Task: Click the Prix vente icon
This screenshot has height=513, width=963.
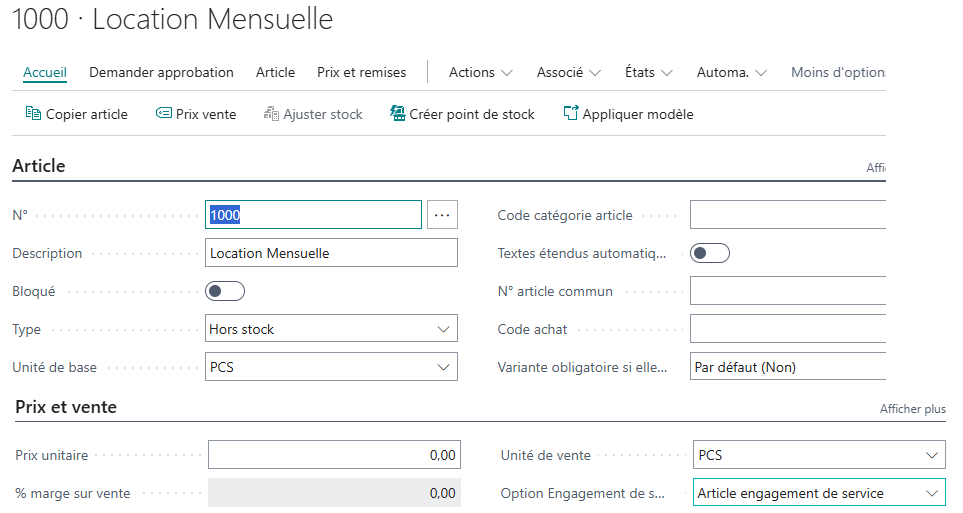Action: pyautogui.click(x=164, y=114)
